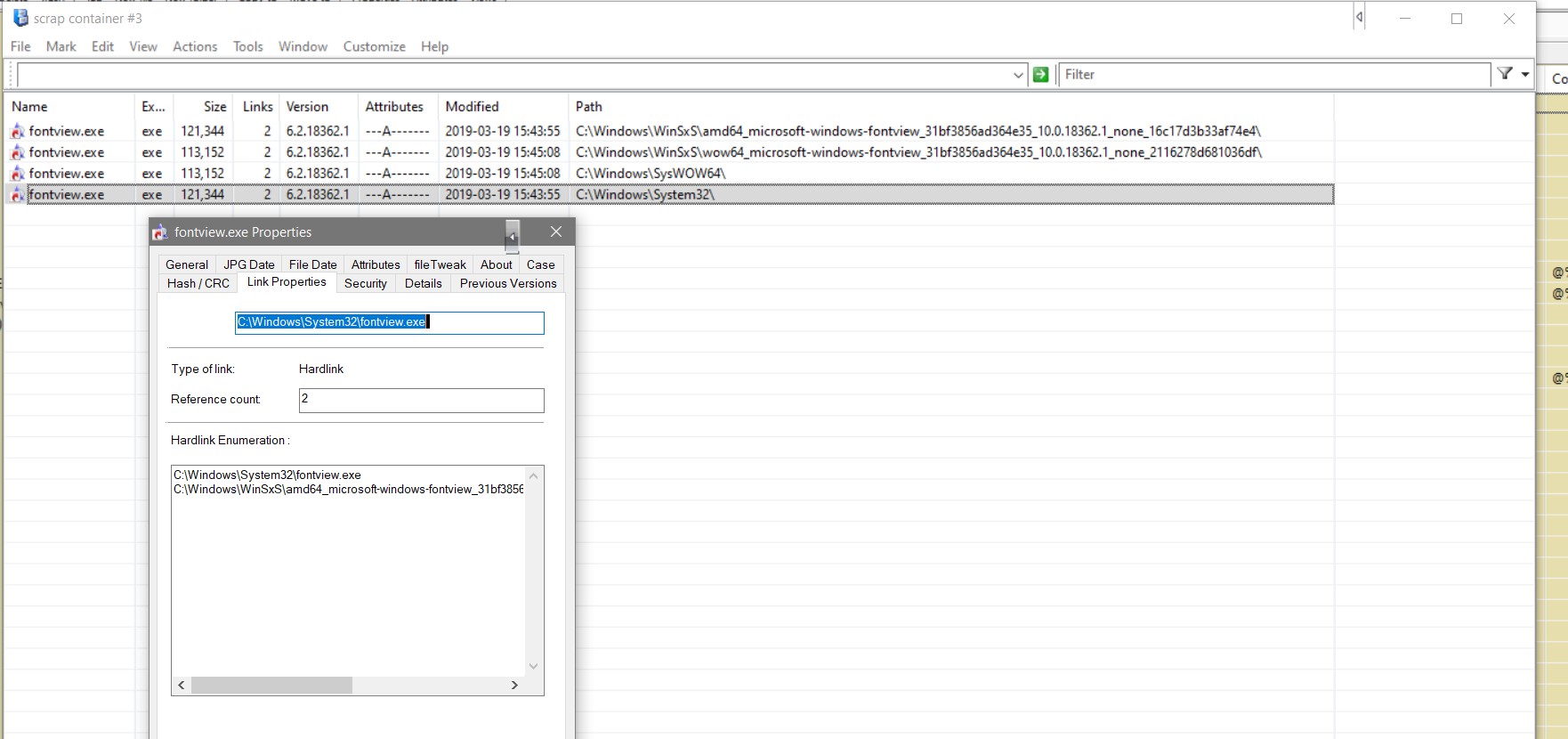Click the link path field in Properties

[x=389, y=322]
